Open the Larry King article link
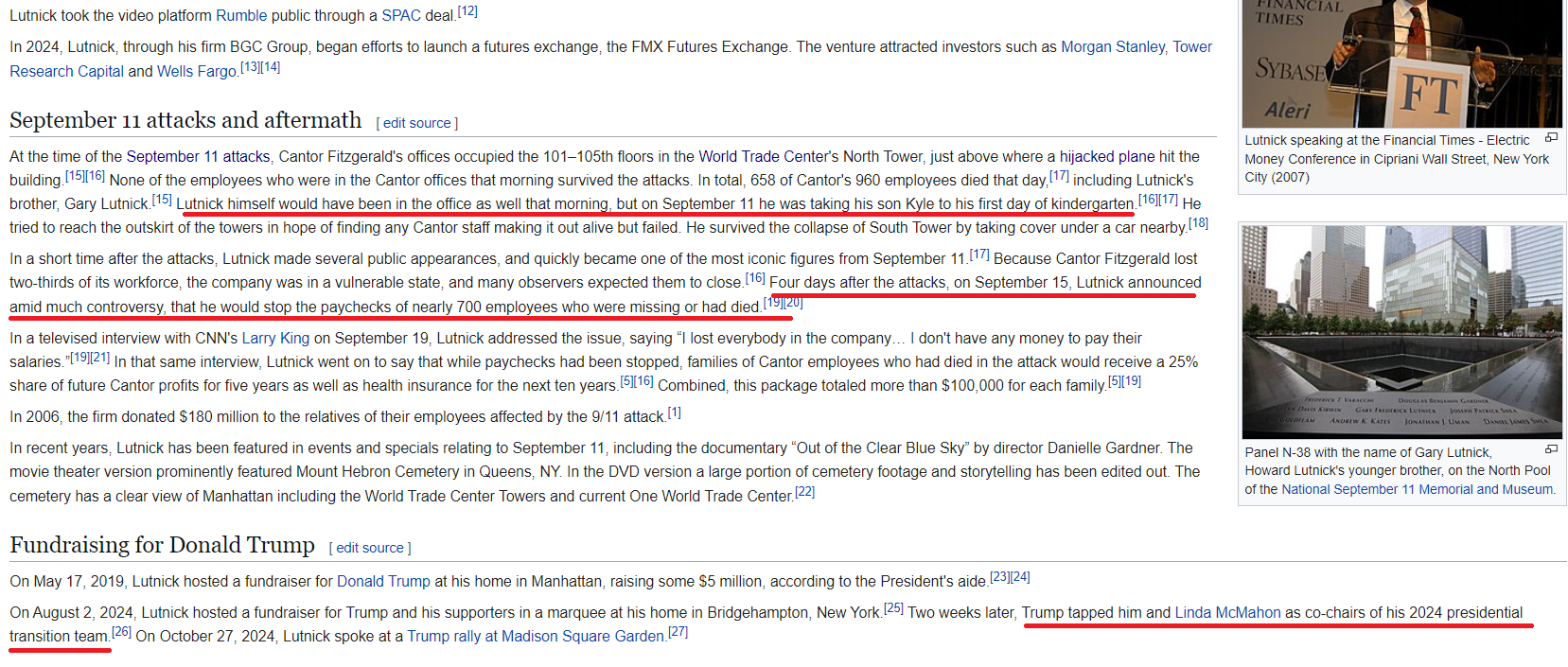1568x667 pixels. (x=275, y=338)
